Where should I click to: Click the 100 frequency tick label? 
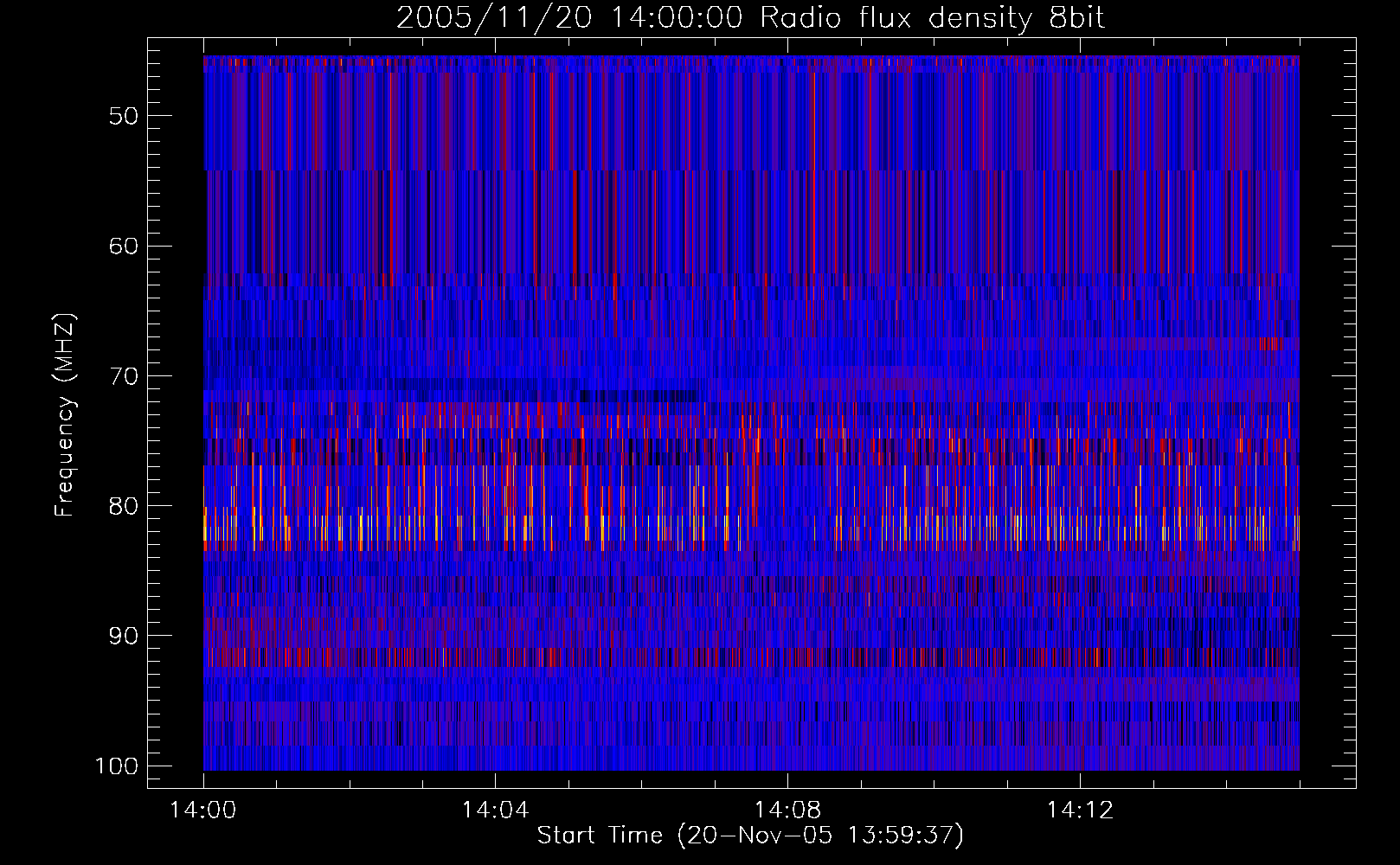pos(117,766)
